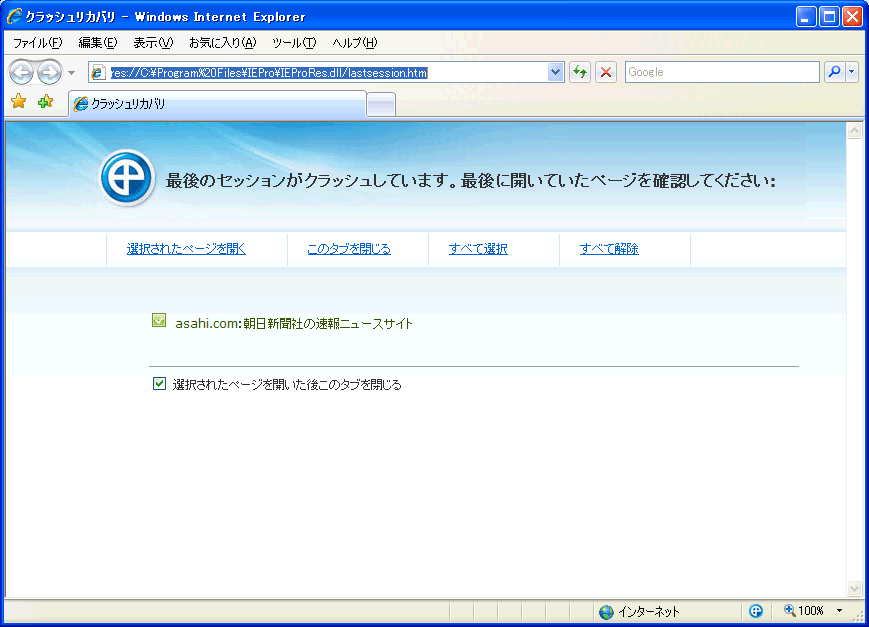Viewport: 869px width, 627px height.
Task: Uncheck 選択されたページを開いた後このタブを閉じる checkbox
Action: [x=159, y=384]
